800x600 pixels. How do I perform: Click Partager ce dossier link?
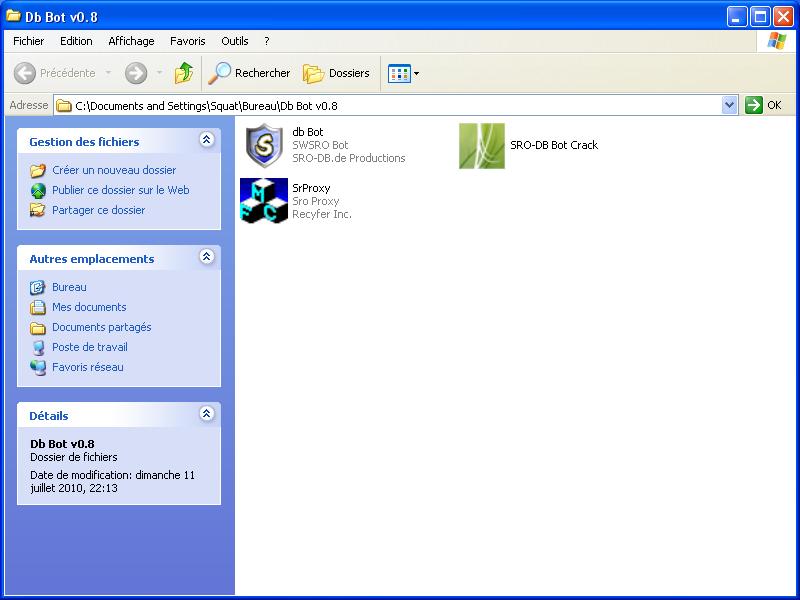[x=98, y=210]
